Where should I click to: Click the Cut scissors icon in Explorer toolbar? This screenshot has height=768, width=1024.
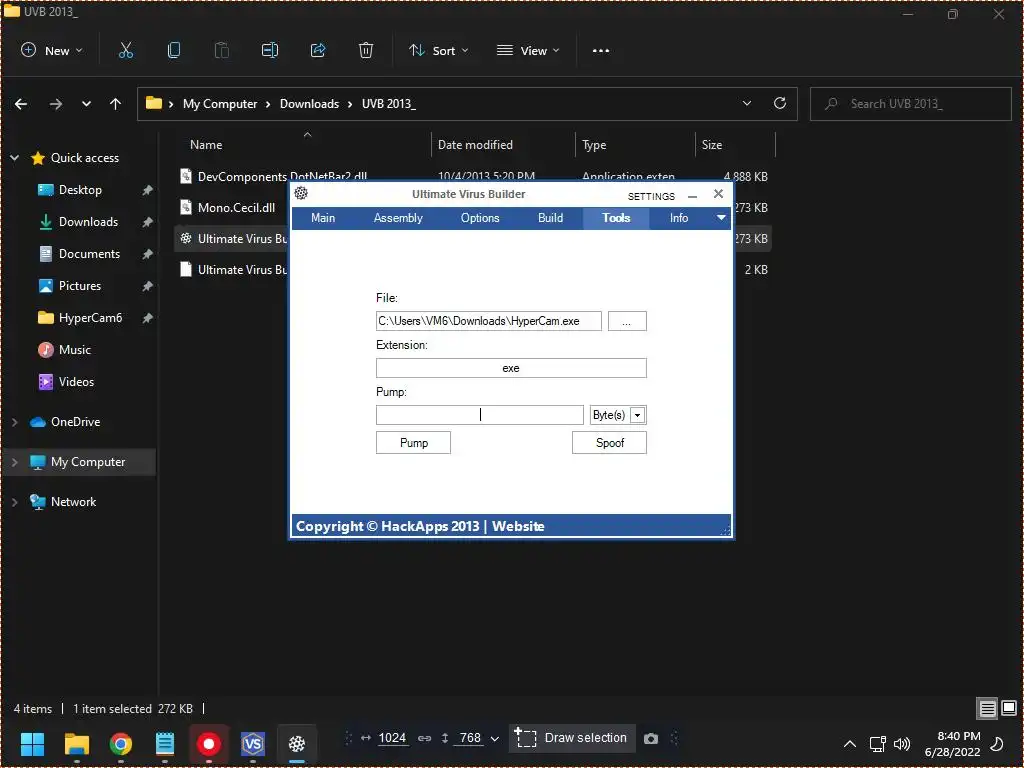pyautogui.click(x=126, y=50)
